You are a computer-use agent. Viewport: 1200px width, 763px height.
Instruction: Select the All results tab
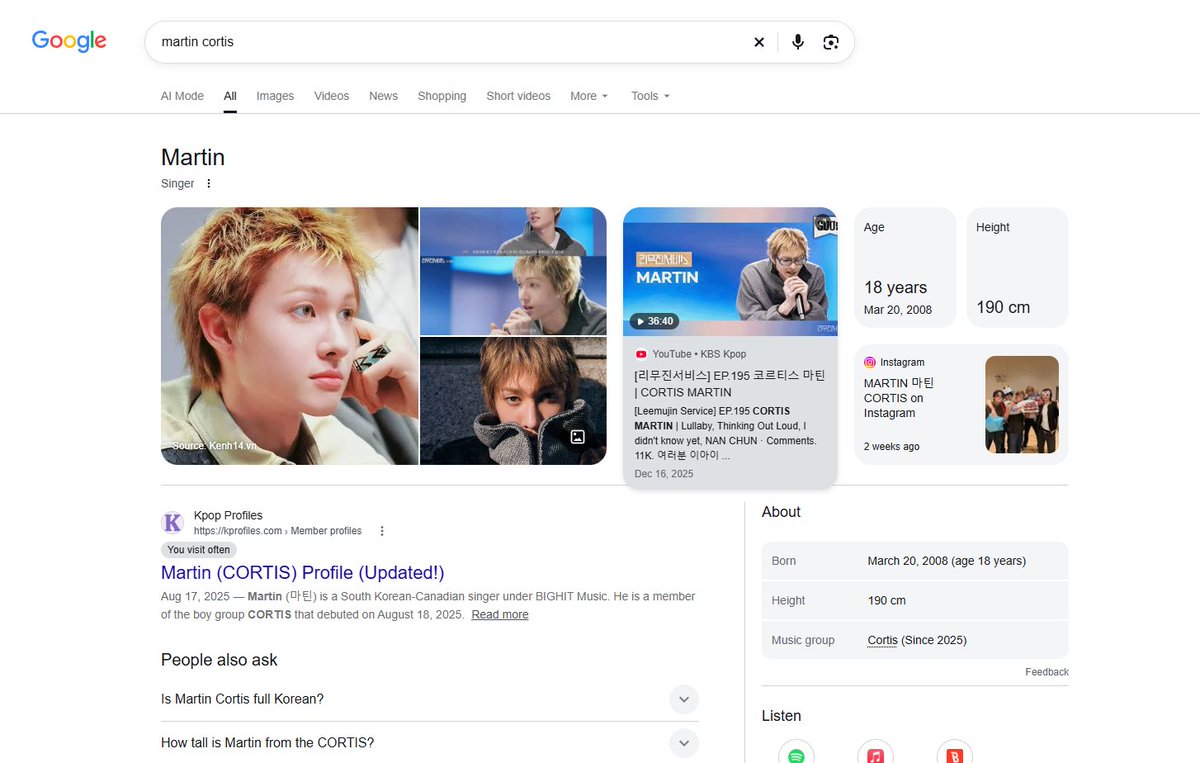pyautogui.click(x=230, y=96)
